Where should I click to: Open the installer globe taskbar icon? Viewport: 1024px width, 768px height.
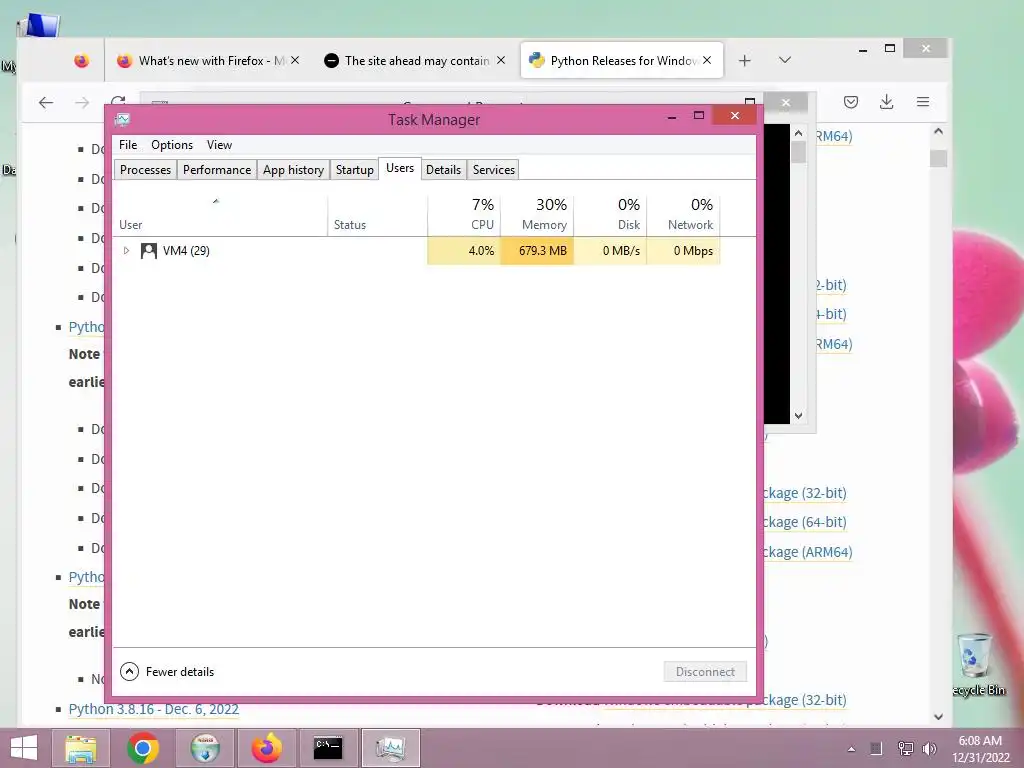[205, 748]
